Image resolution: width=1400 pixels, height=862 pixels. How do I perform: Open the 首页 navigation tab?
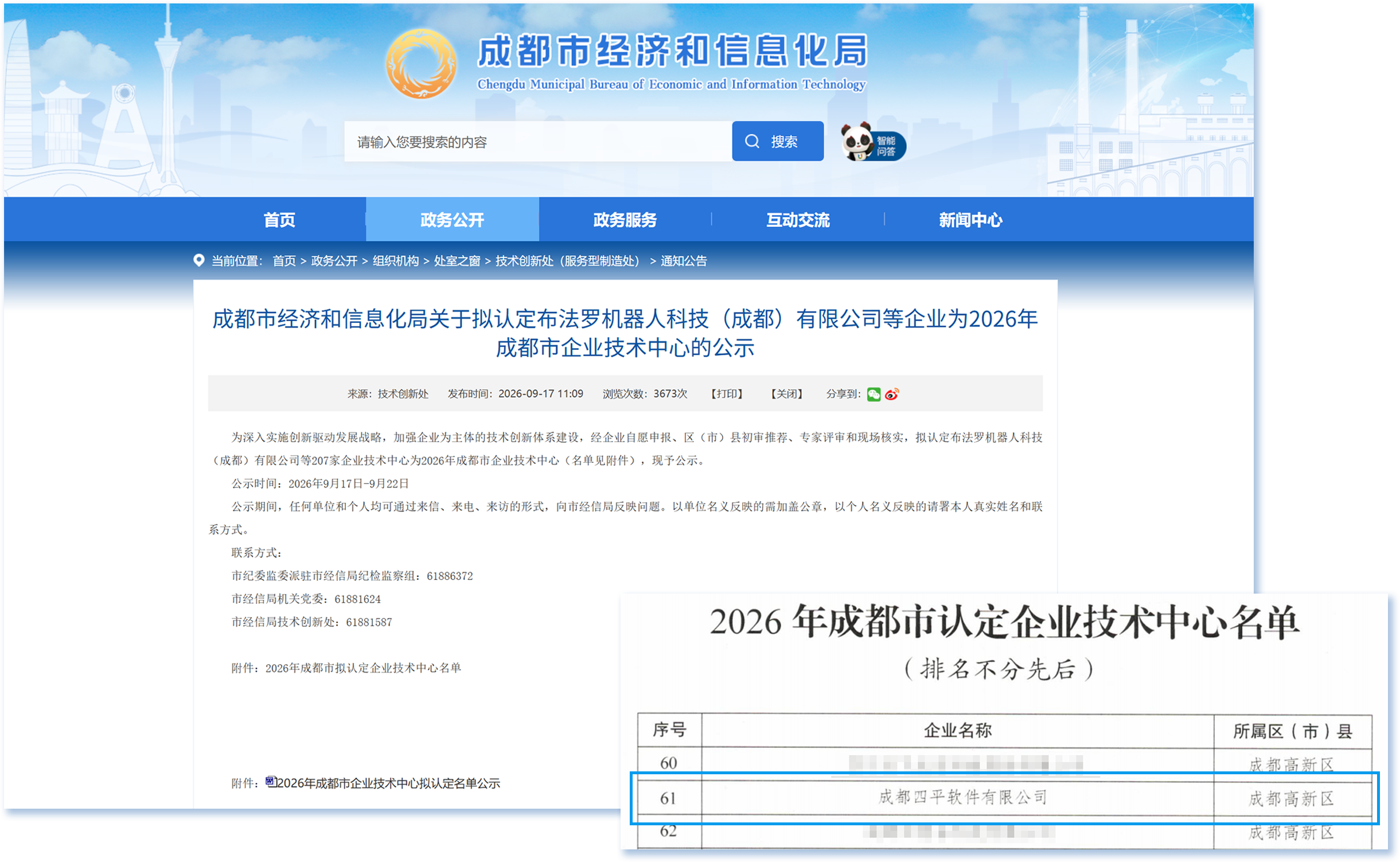pos(279,220)
